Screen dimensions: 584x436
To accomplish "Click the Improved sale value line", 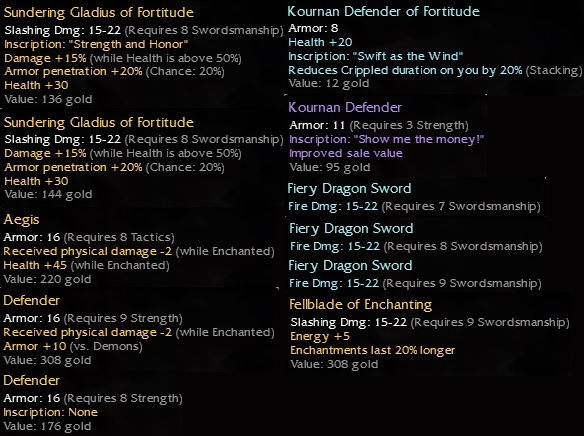I will 346,153.
